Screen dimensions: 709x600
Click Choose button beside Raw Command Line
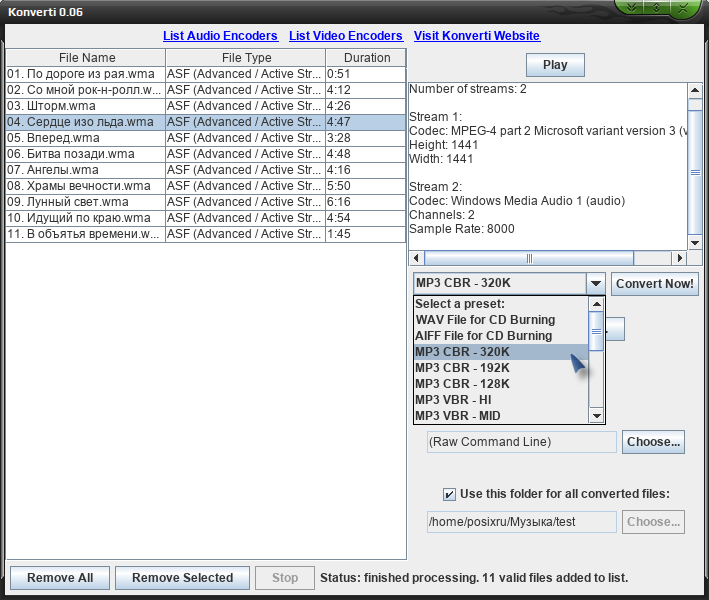point(653,442)
